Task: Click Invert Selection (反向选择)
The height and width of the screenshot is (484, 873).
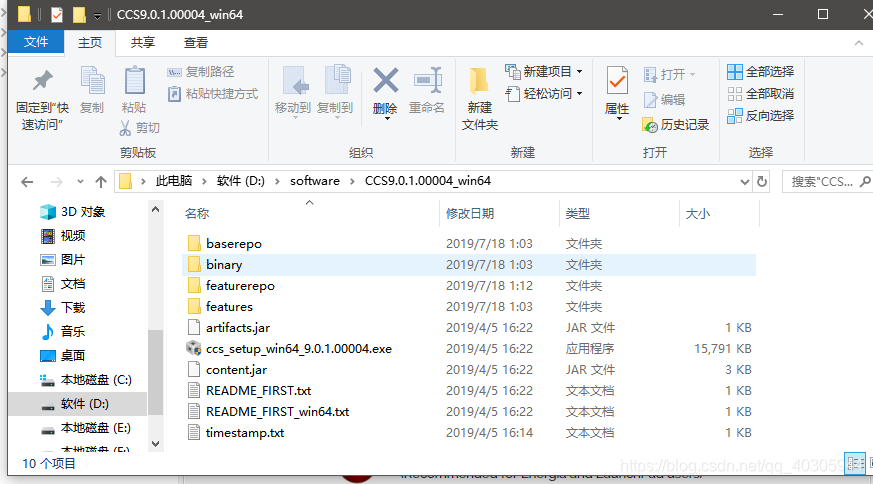Action: point(761,116)
